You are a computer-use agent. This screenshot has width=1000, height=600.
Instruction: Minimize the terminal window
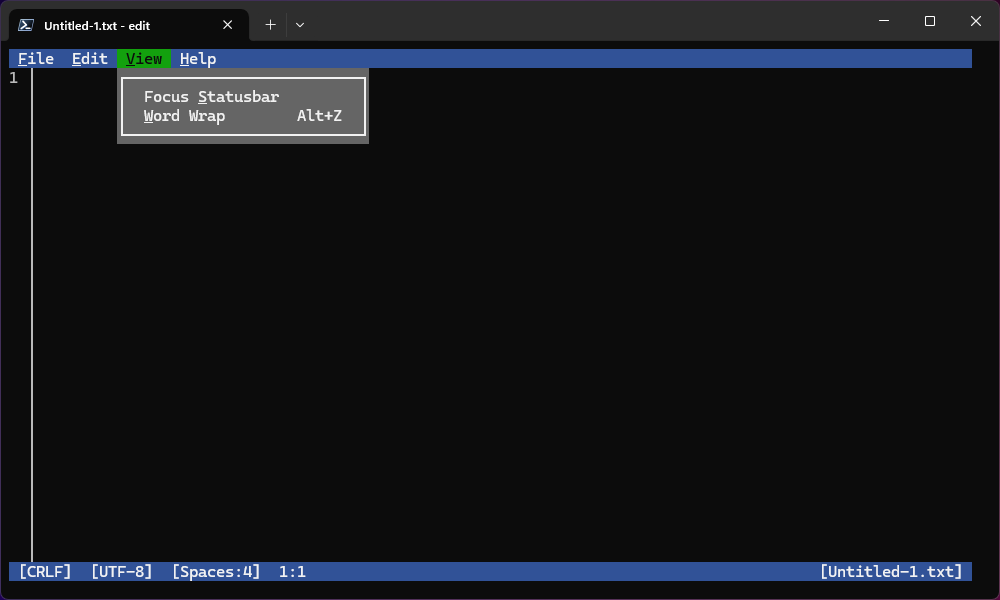884,21
